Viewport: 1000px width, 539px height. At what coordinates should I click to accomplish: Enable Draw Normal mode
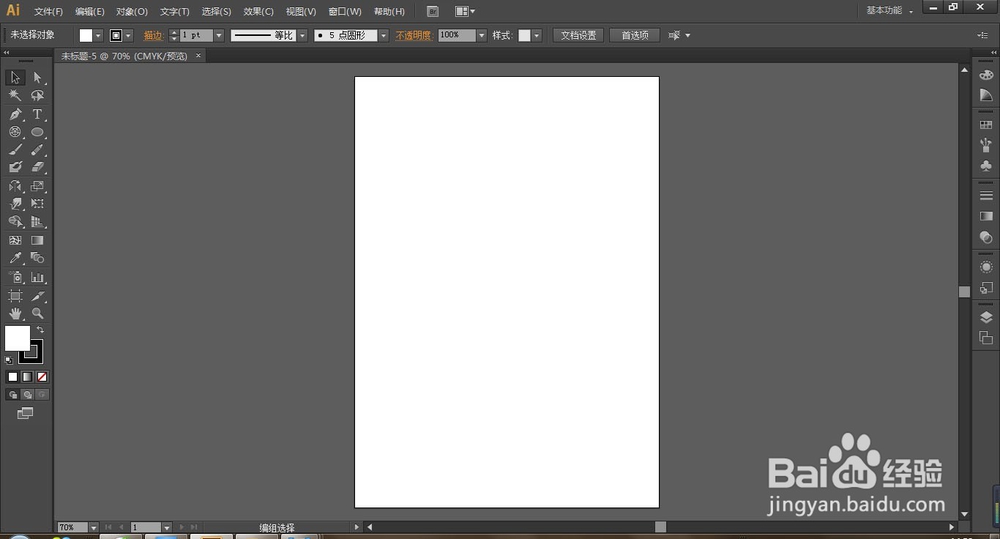pyautogui.click(x=13, y=395)
